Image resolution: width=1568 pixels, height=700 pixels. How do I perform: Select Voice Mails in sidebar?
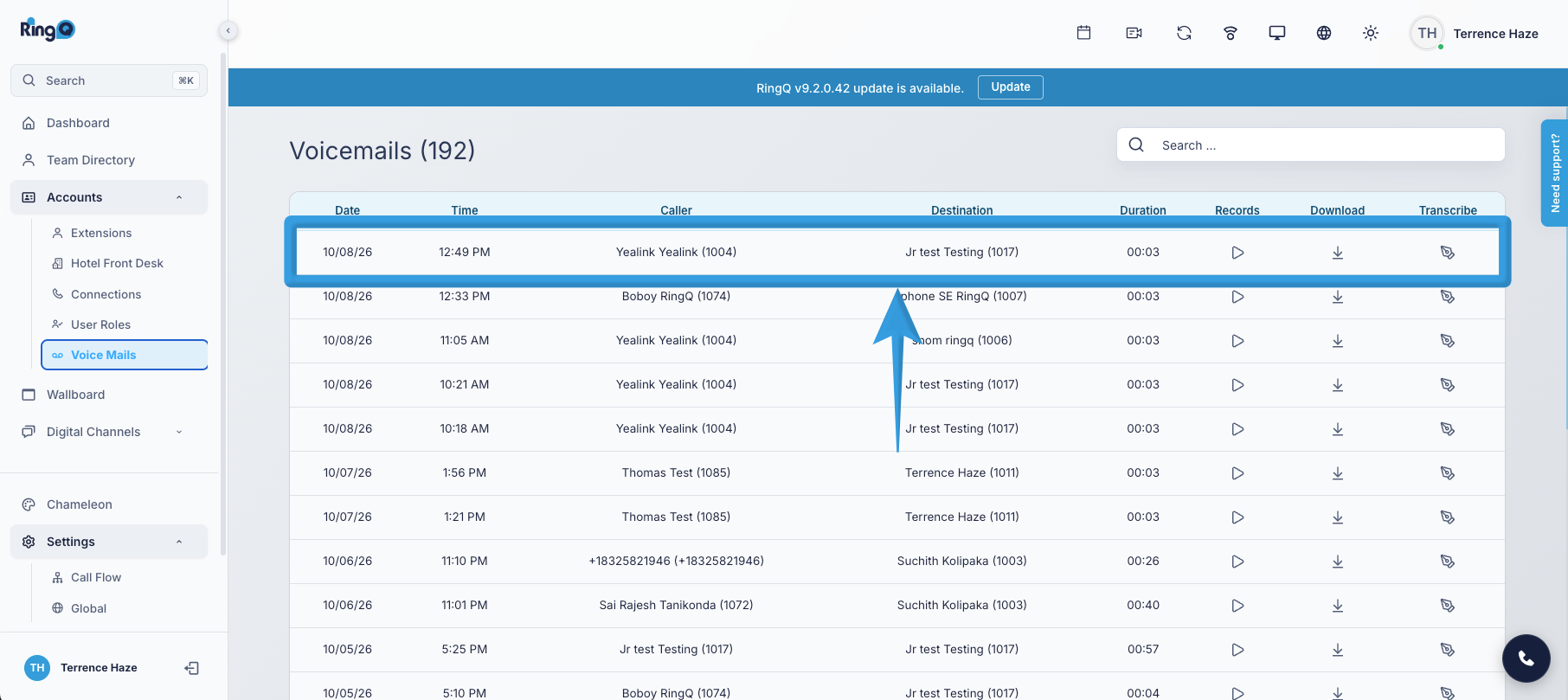tap(125, 355)
